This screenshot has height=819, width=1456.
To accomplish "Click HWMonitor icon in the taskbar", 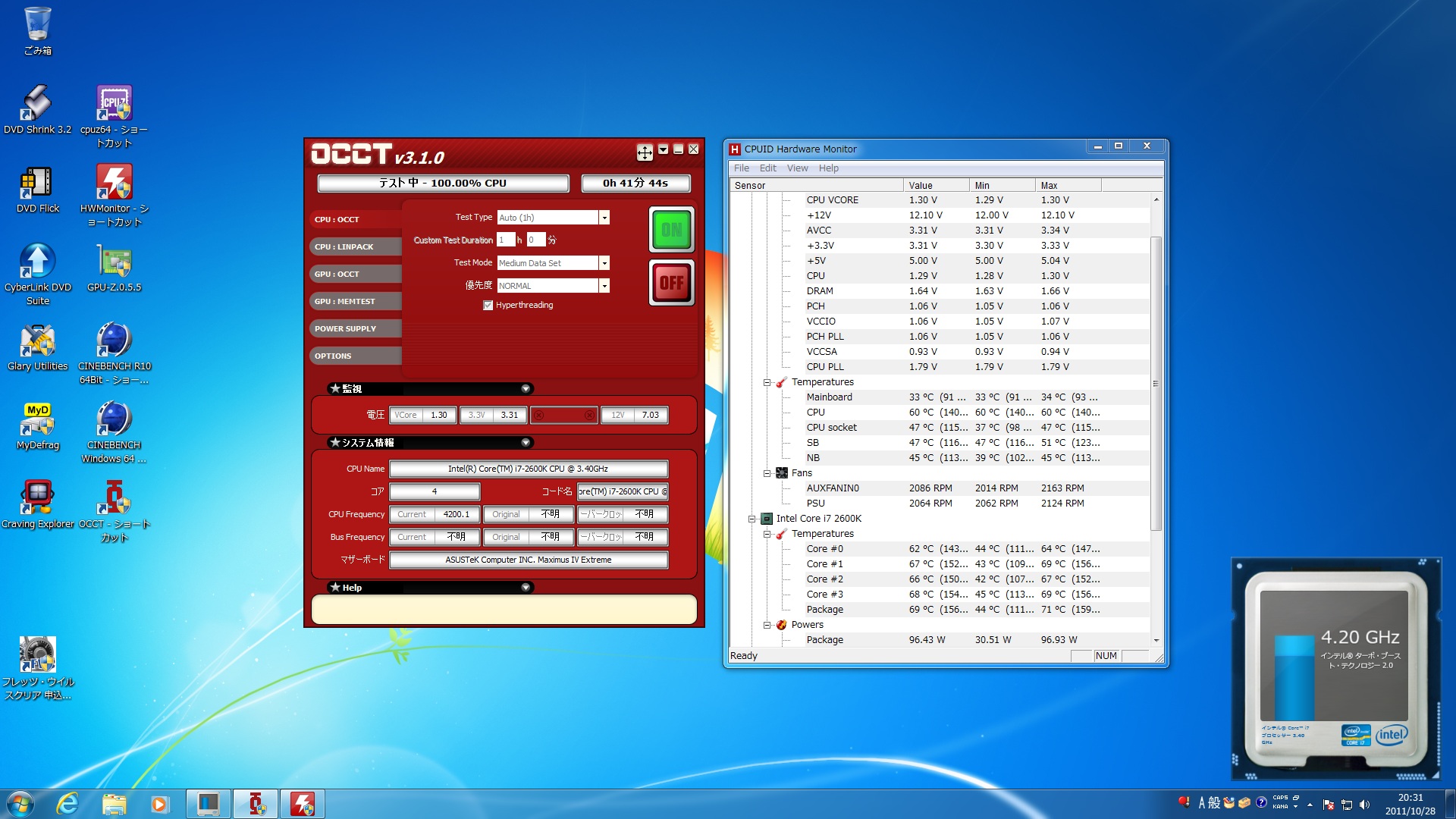I will (x=303, y=804).
